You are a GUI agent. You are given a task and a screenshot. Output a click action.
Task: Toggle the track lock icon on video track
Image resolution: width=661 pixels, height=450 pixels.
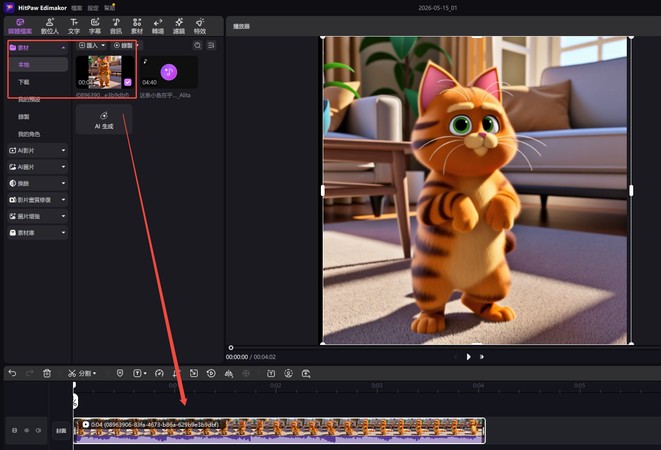(14, 430)
